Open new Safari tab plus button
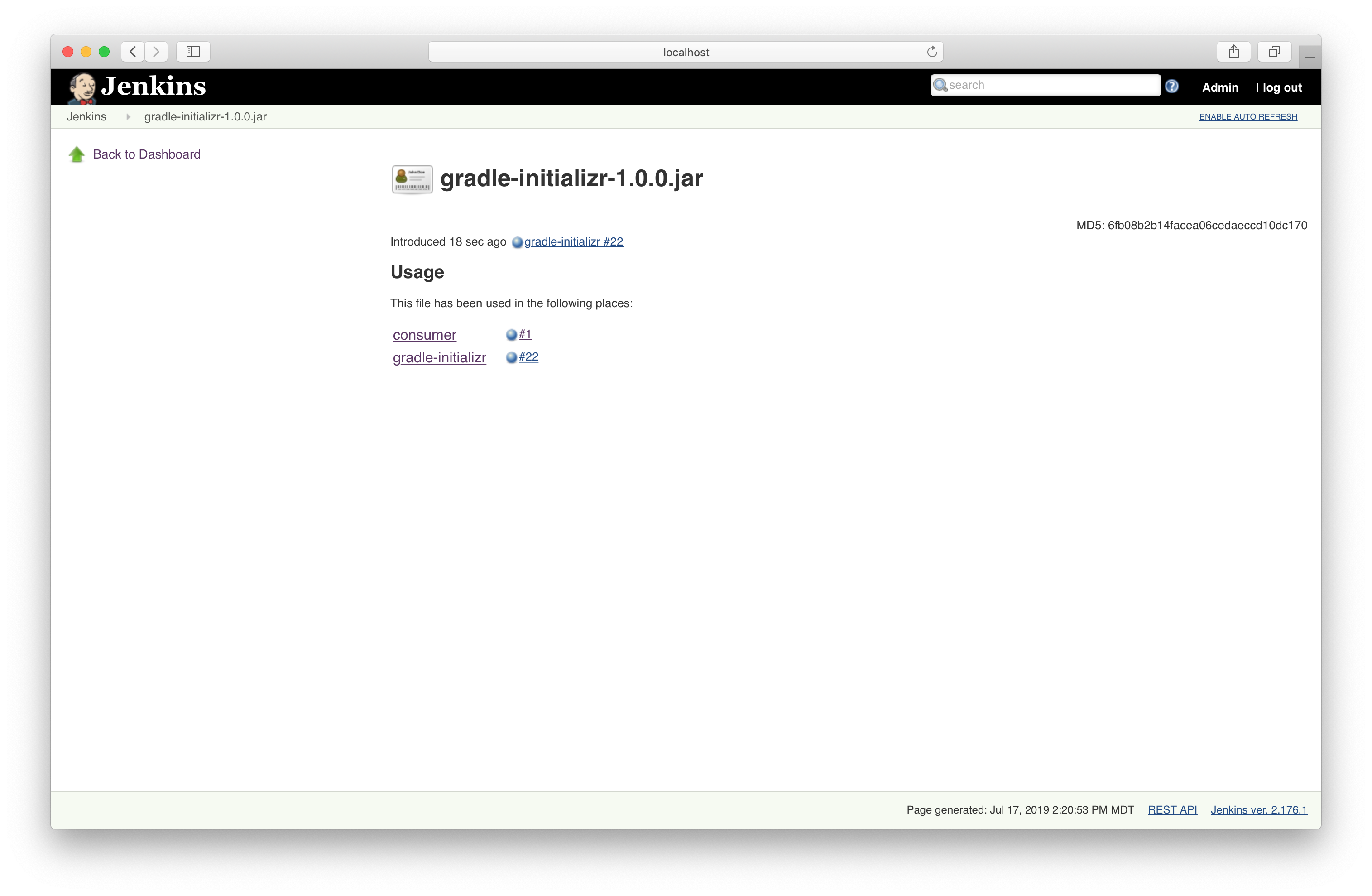 pyautogui.click(x=1310, y=58)
